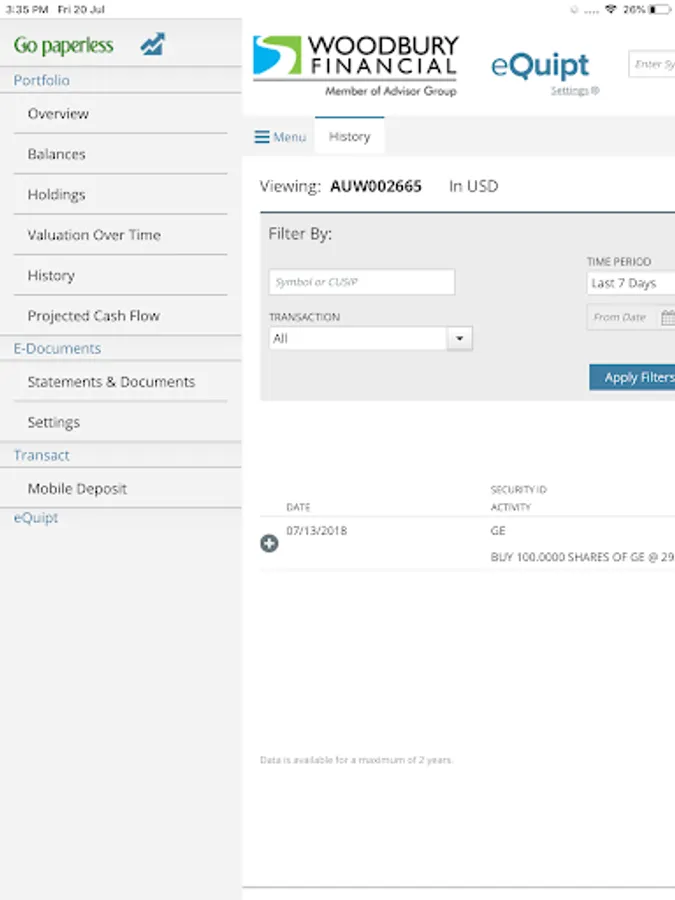Open the Time Period Last 7 Days dropdown

tap(630, 283)
